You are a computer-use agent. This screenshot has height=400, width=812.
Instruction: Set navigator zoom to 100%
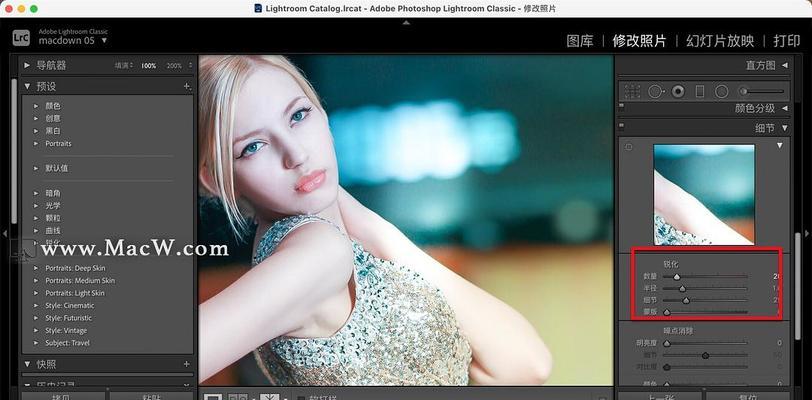pos(149,66)
